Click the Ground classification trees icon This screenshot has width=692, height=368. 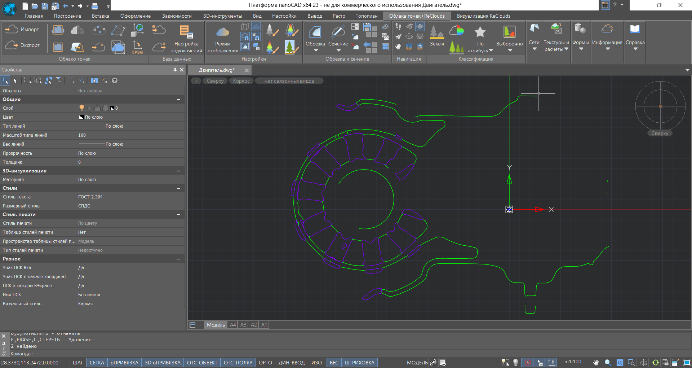coord(436,32)
